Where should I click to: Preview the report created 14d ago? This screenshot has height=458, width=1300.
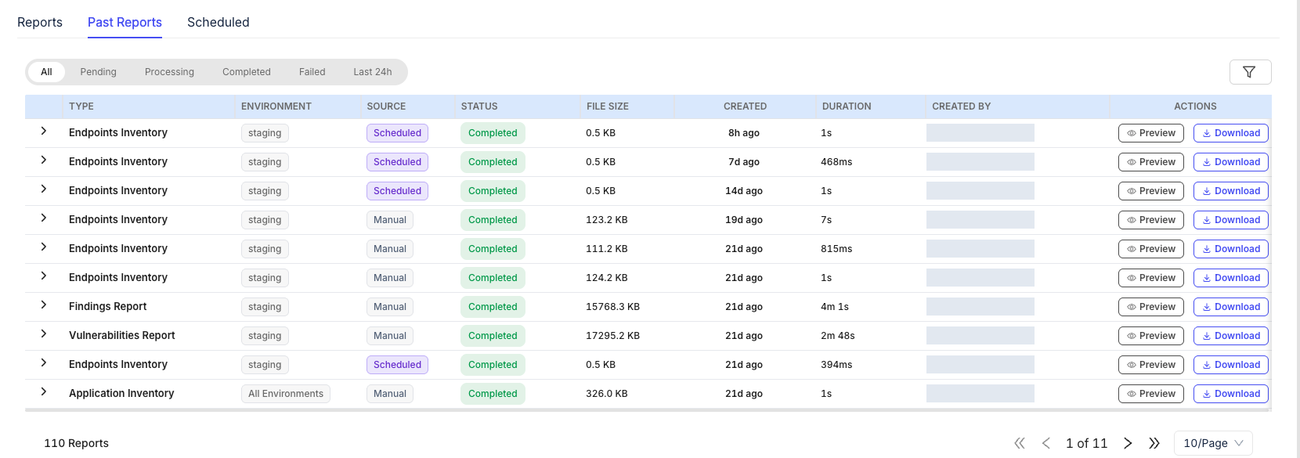(x=1151, y=191)
